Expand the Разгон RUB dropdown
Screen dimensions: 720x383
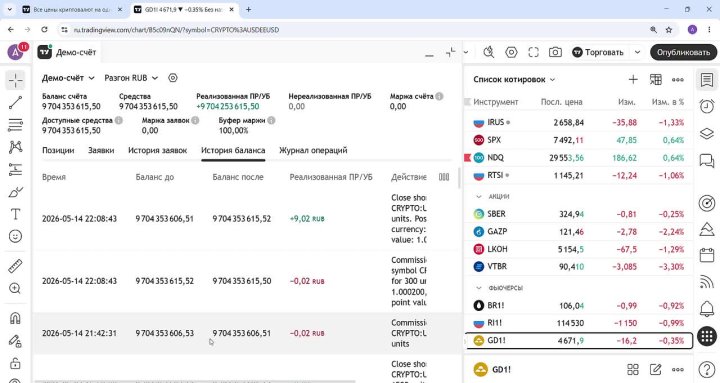pos(131,78)
